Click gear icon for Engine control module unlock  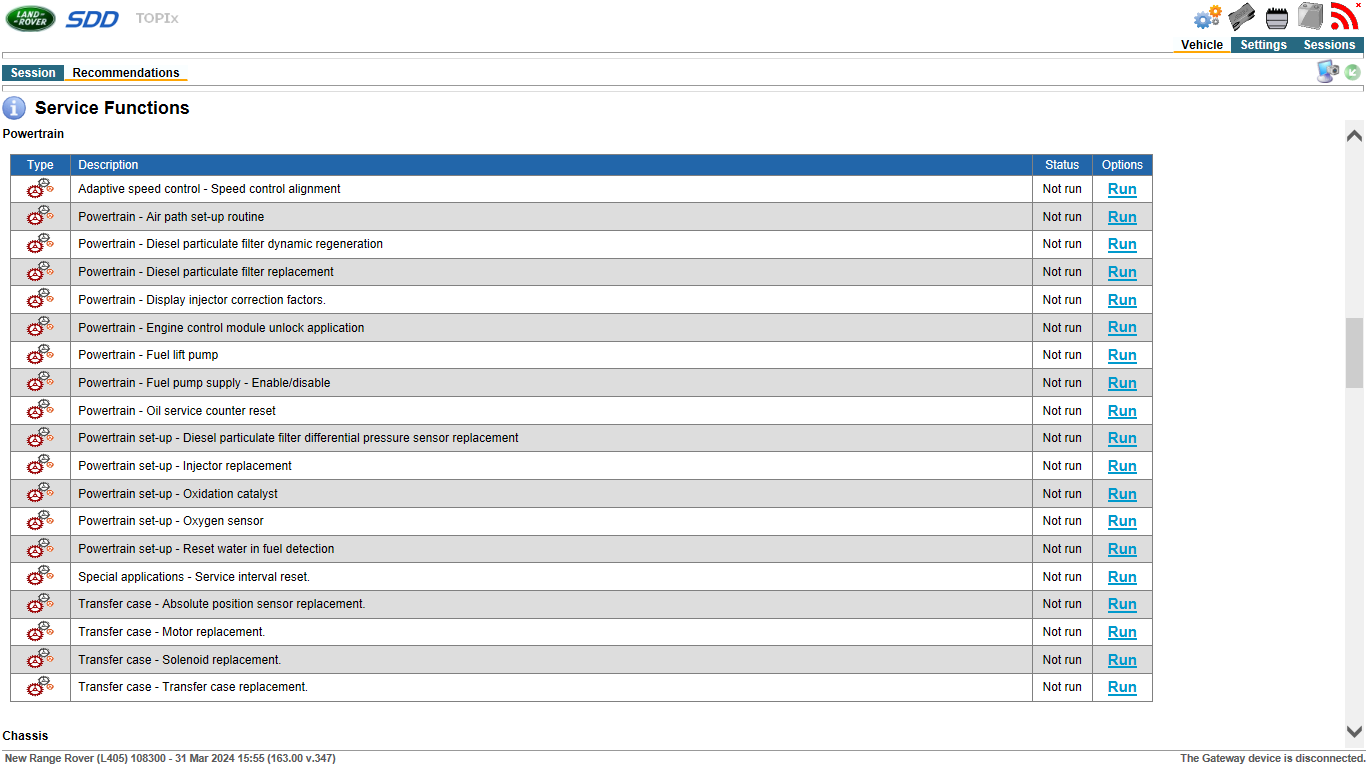(40, 326)
